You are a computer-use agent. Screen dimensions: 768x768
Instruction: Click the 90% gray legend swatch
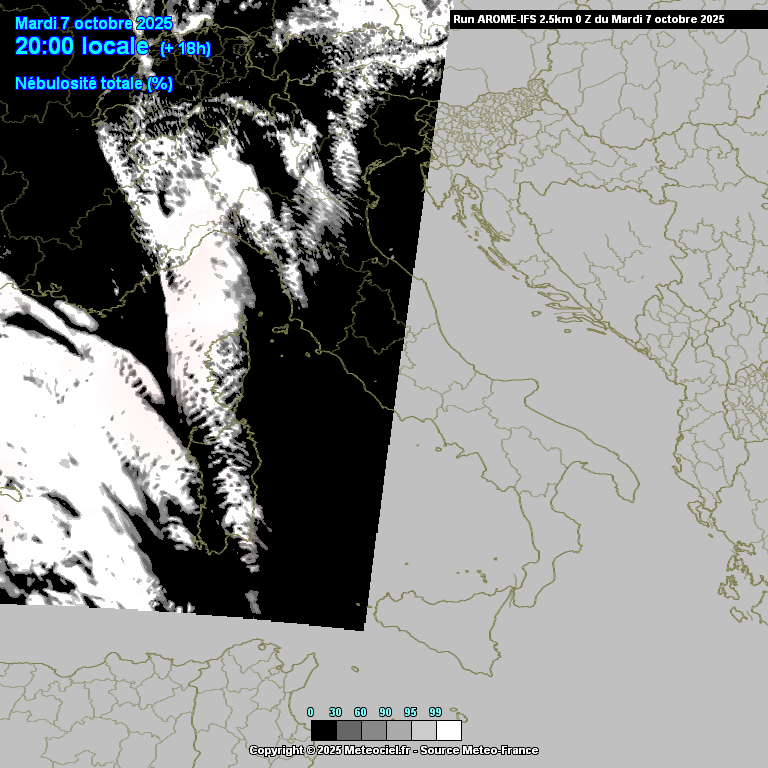[x=398, y=730]
